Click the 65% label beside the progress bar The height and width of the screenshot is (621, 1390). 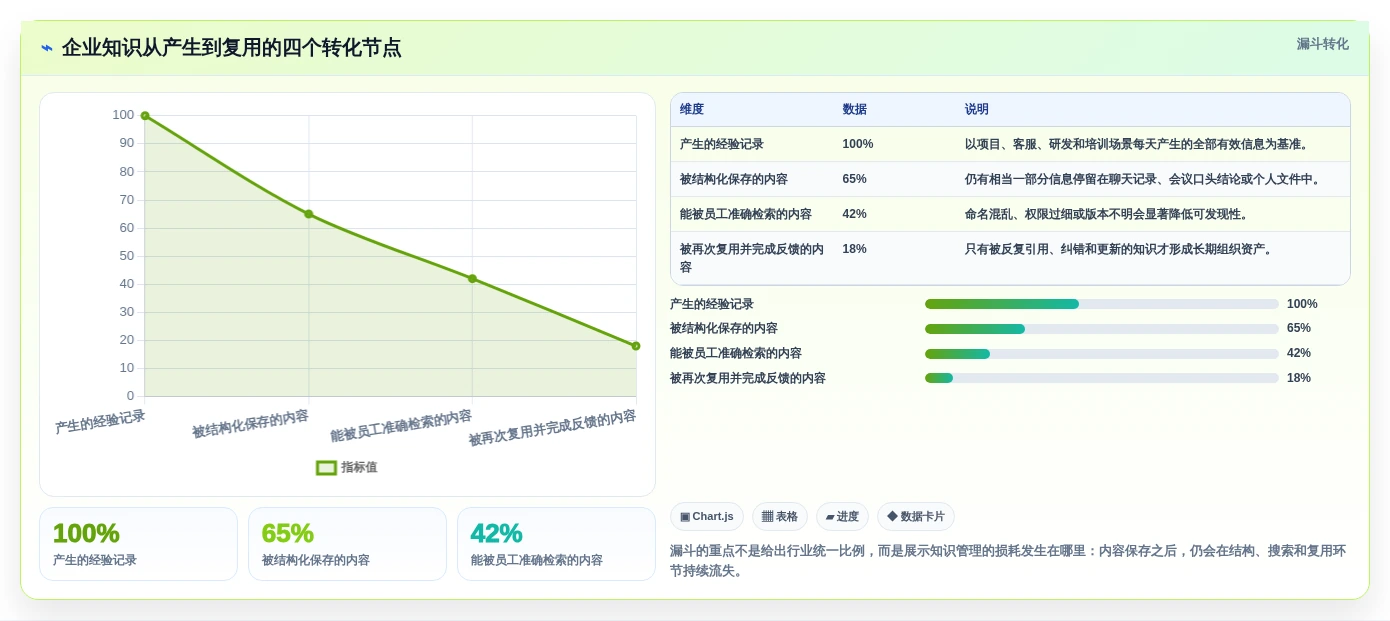click(1299, 328)
